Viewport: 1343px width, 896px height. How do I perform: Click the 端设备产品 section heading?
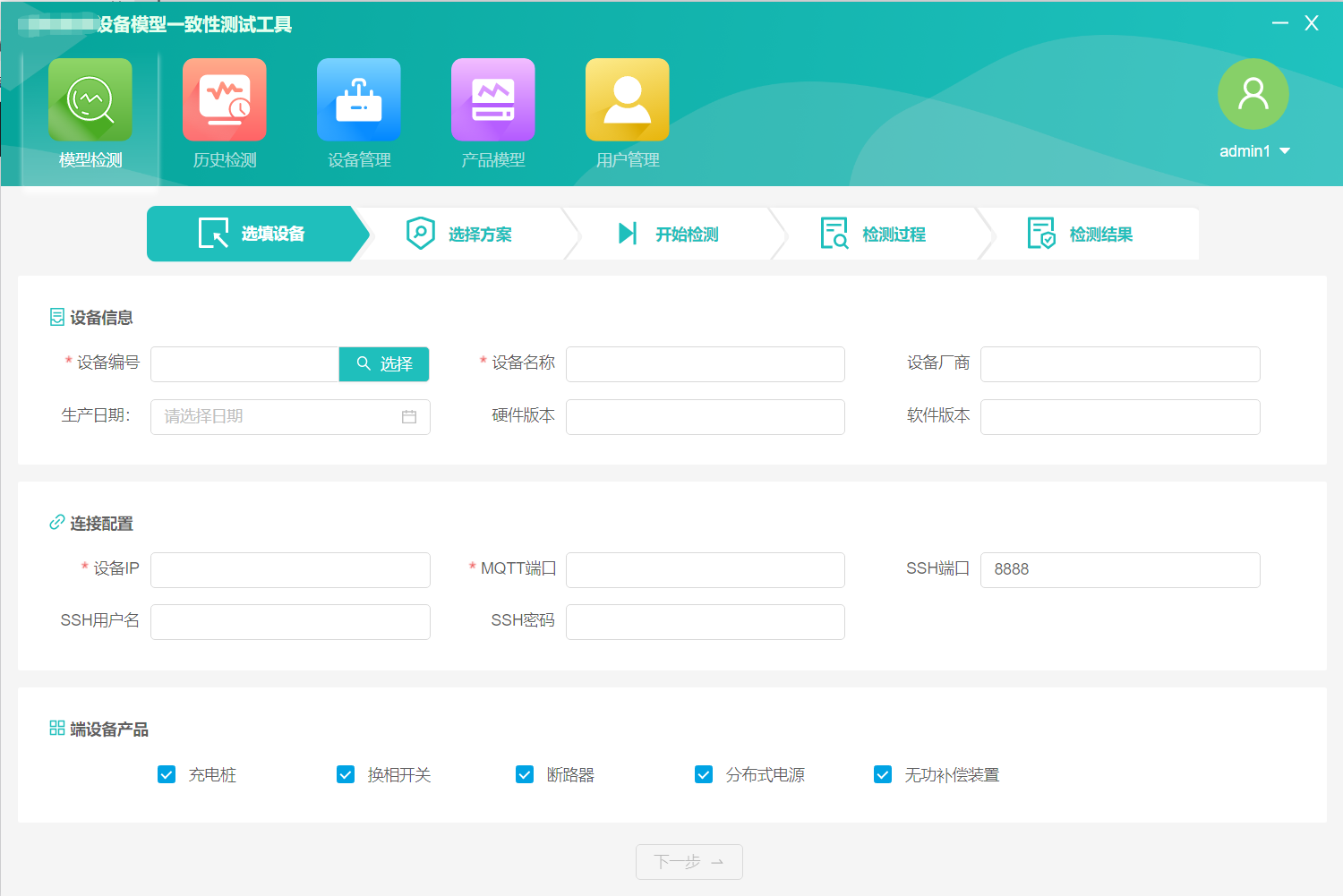tap(109, 730)
